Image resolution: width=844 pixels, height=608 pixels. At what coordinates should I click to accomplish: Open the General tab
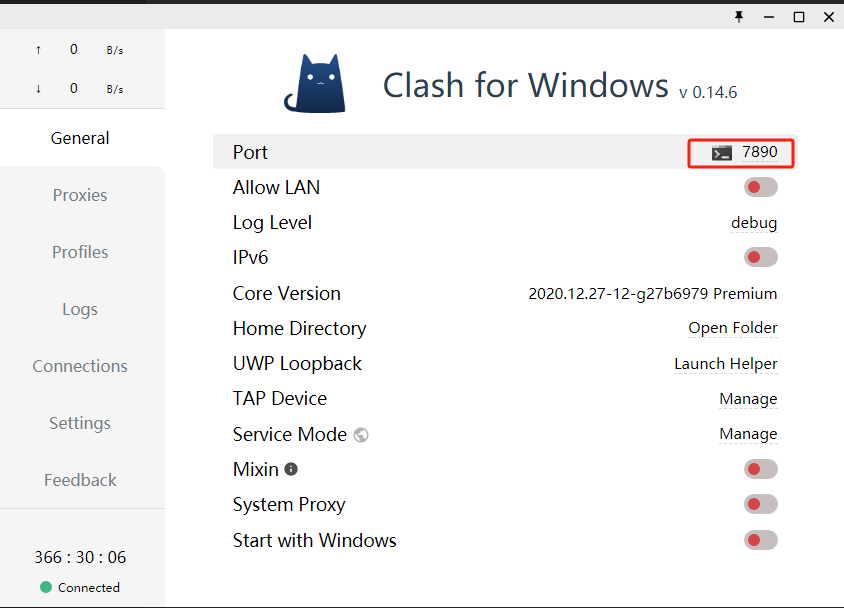coord(80,138)
